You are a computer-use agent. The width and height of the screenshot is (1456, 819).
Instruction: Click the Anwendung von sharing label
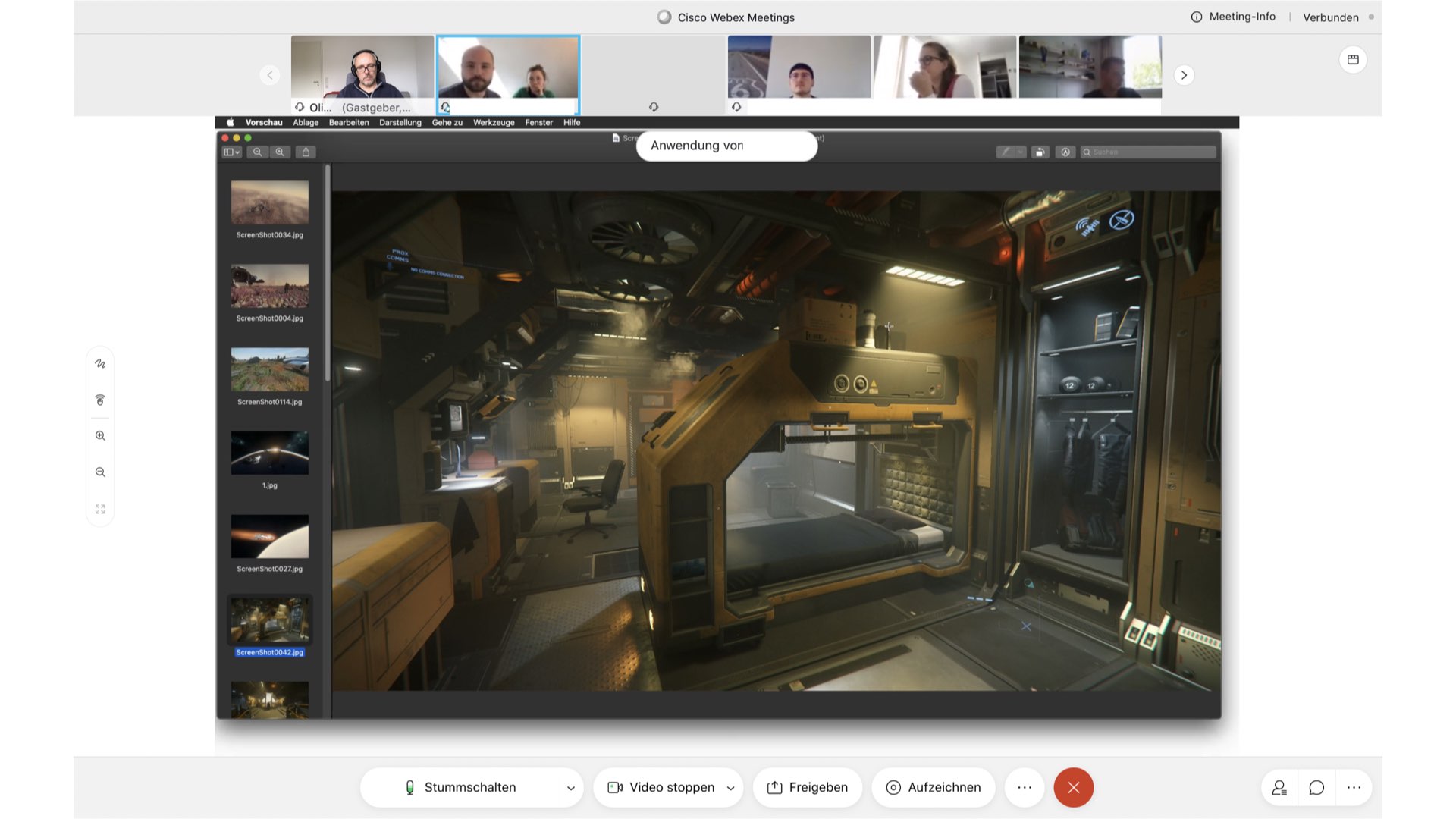coord(726,146)
